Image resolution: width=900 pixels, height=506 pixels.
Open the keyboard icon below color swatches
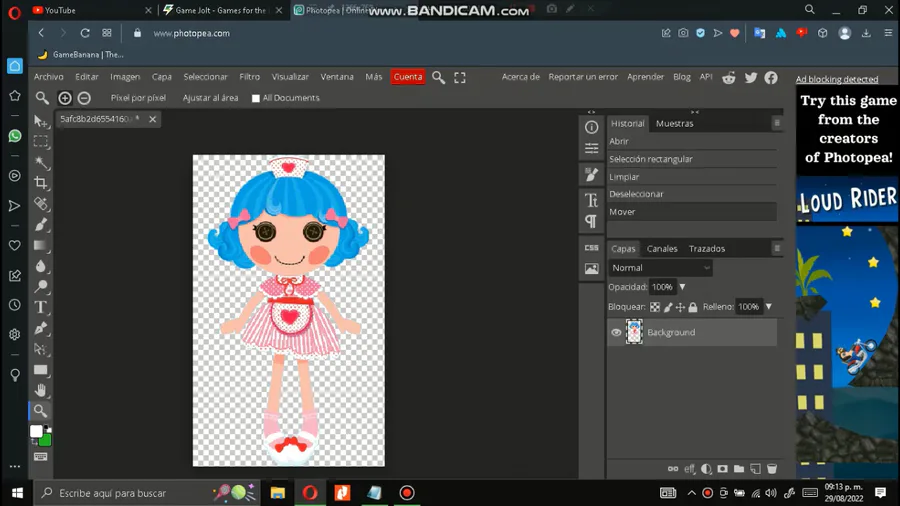[40, 457]
